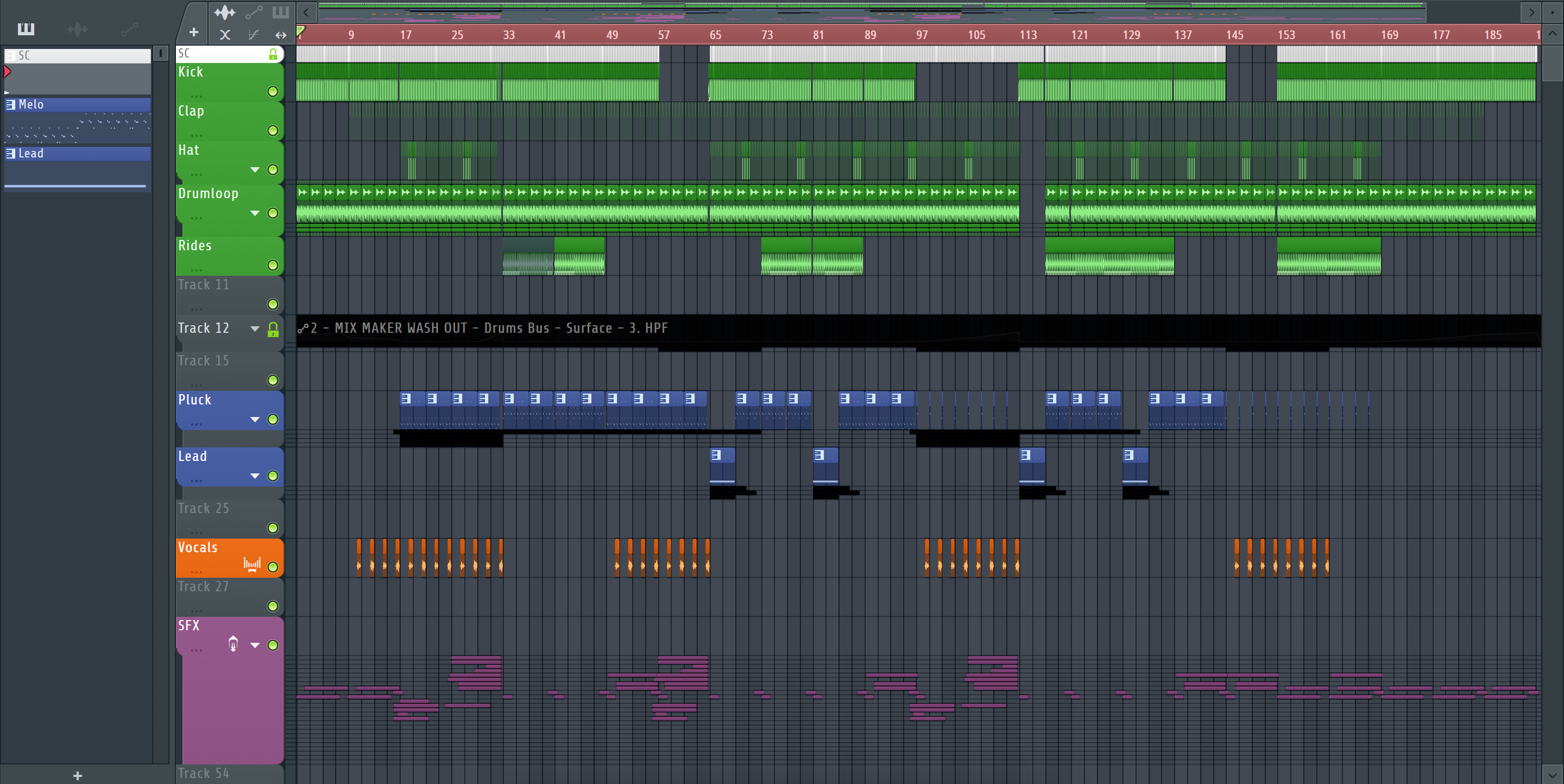
Task: Jump to bar 65 on timeline
Action: tap(715, 35)
